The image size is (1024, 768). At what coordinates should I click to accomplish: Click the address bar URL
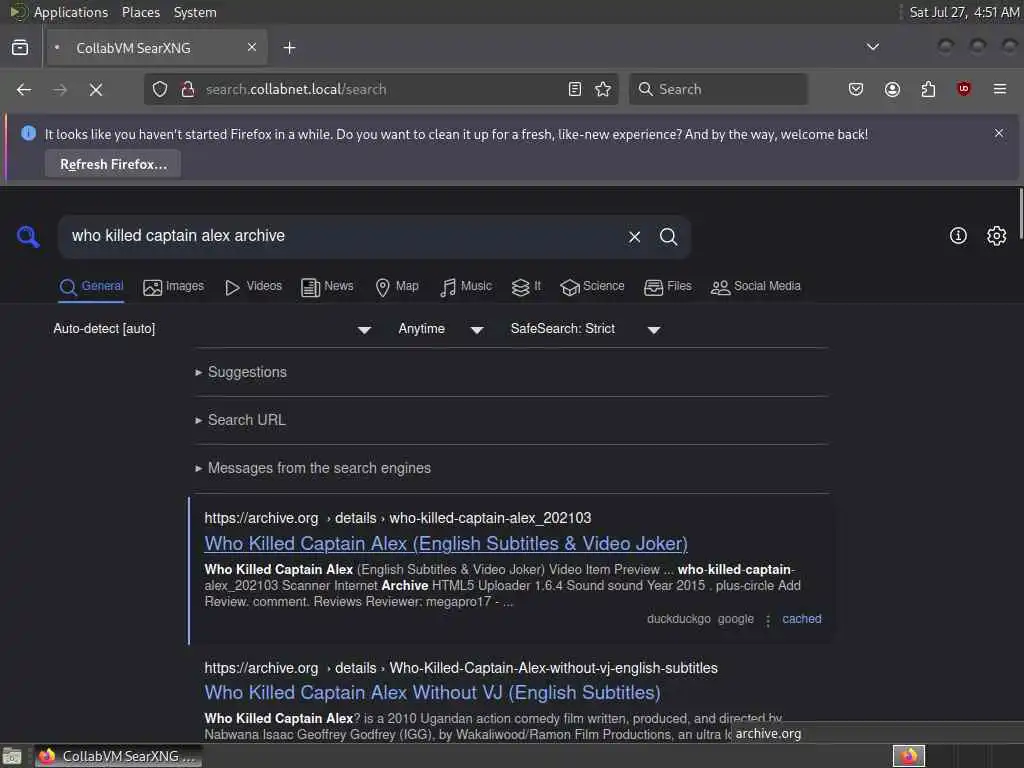coord(296,89)
